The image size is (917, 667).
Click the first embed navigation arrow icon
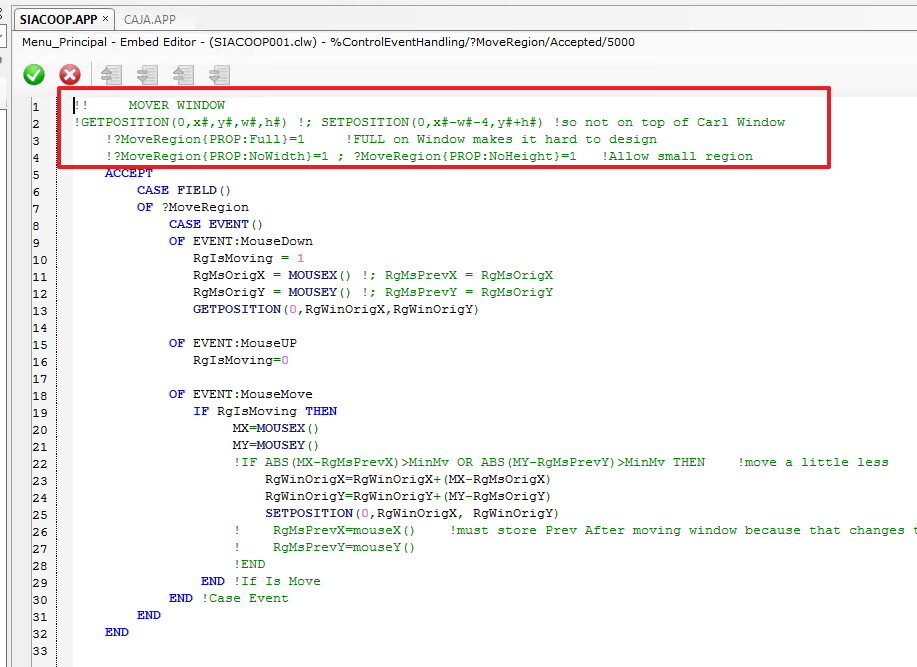coord(111,75)
